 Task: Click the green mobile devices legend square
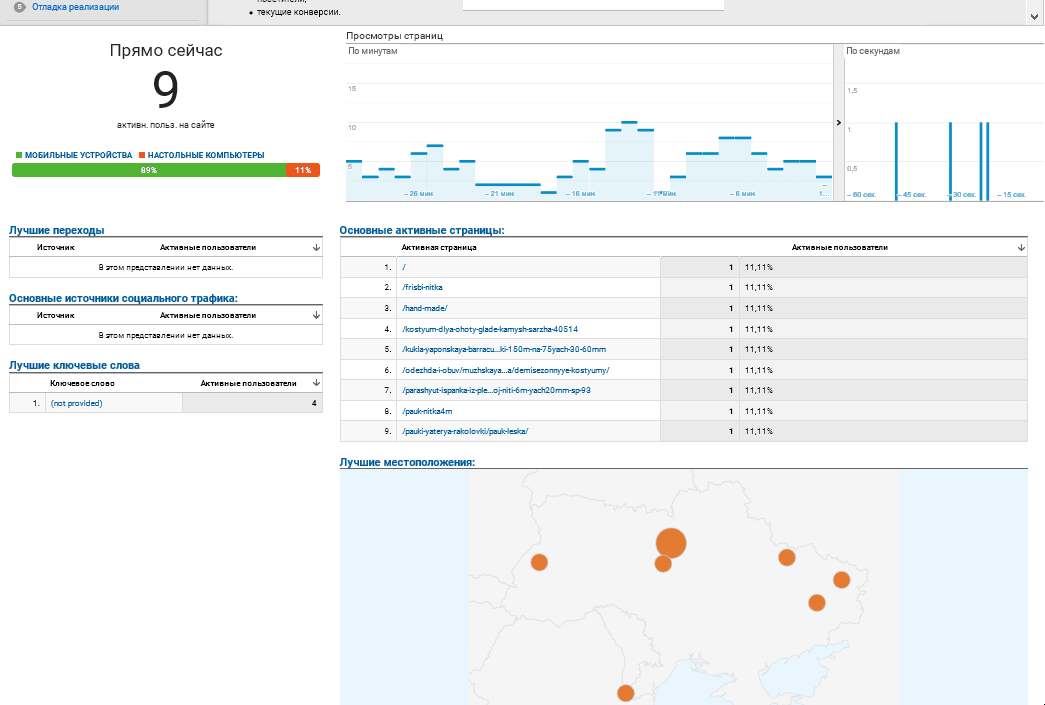[x=19, y=156]
